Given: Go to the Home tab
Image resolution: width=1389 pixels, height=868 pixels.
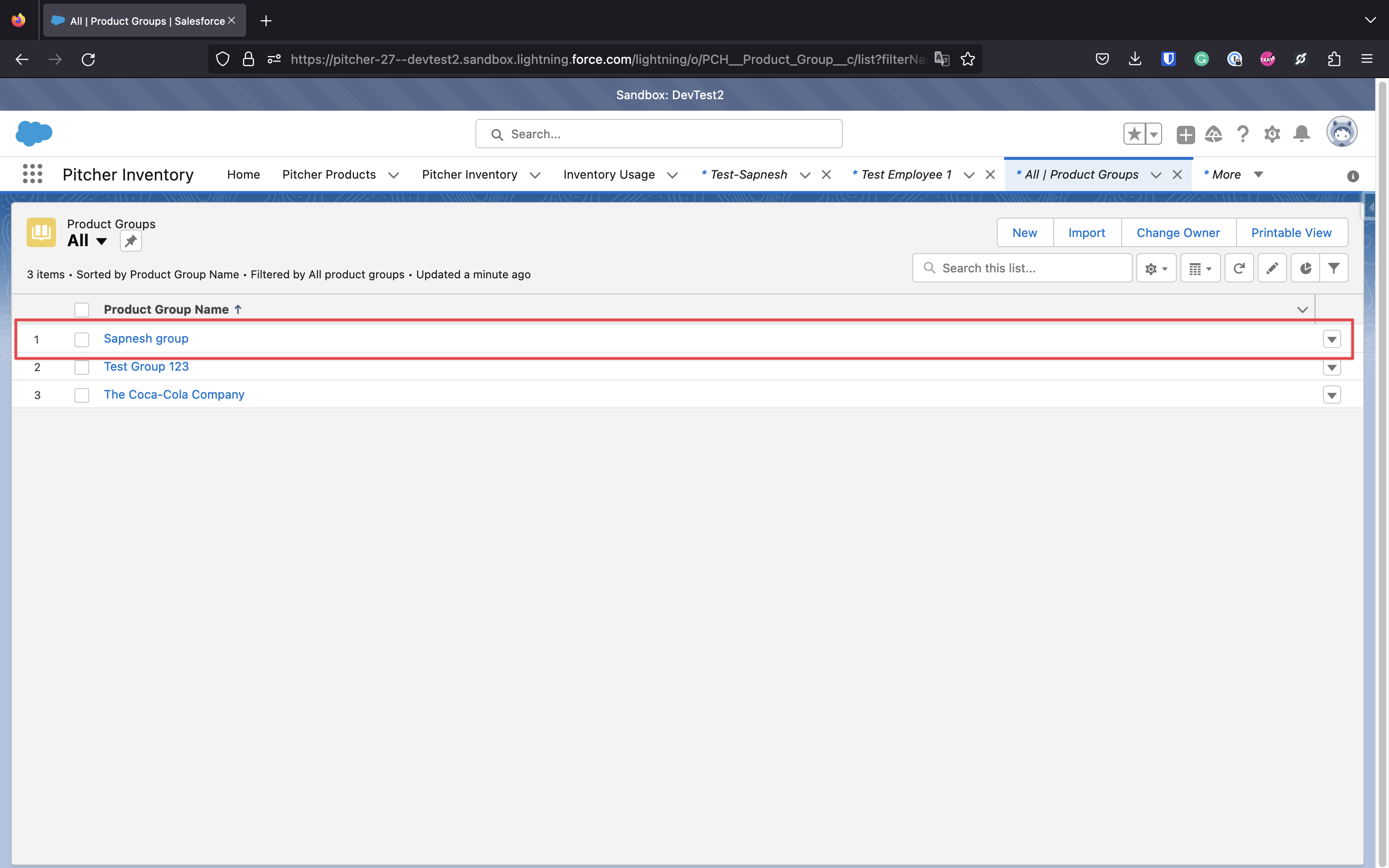Looking at the screenshot, I should pyautogui.click(x=243, y=175).
